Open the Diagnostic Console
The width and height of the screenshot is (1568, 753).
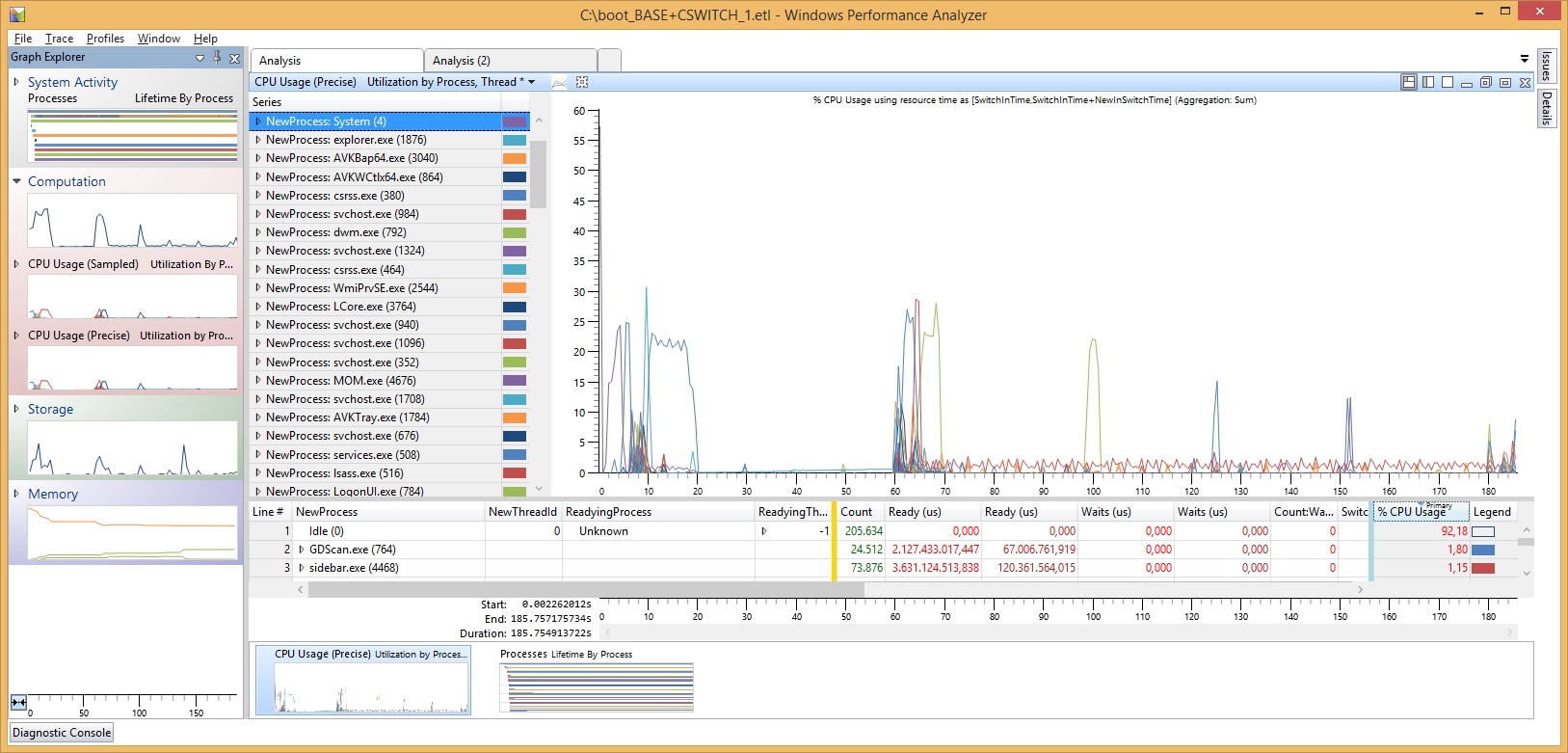(62, 733)
